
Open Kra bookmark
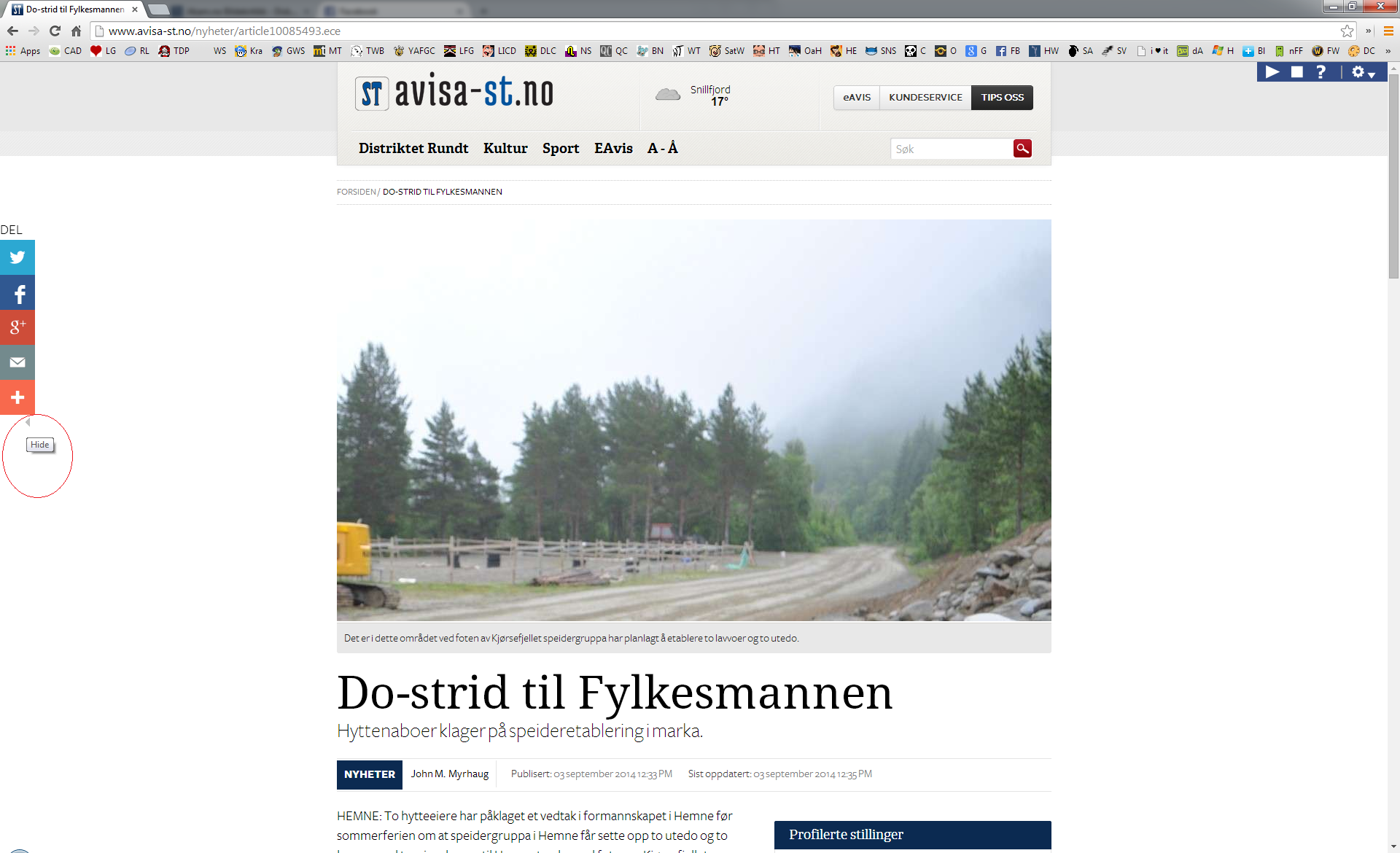pos(249,51)
